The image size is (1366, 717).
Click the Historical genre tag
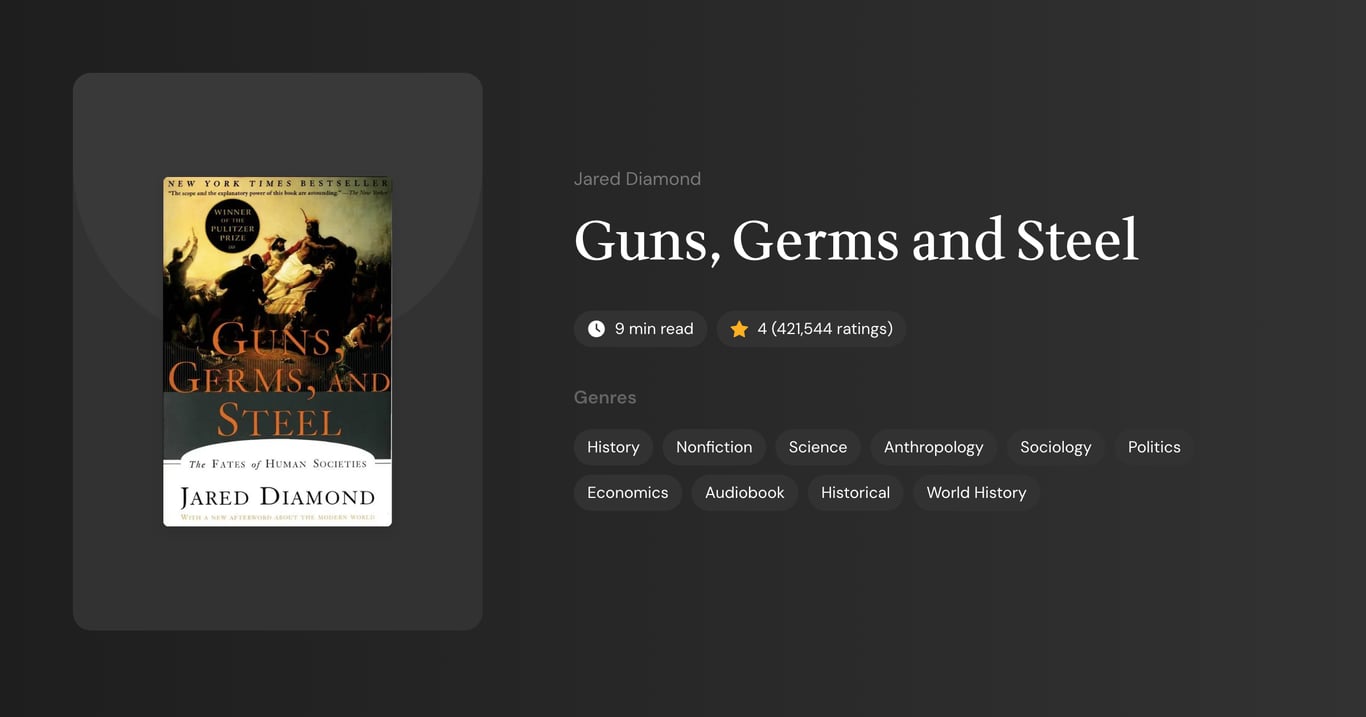(855, 492)
